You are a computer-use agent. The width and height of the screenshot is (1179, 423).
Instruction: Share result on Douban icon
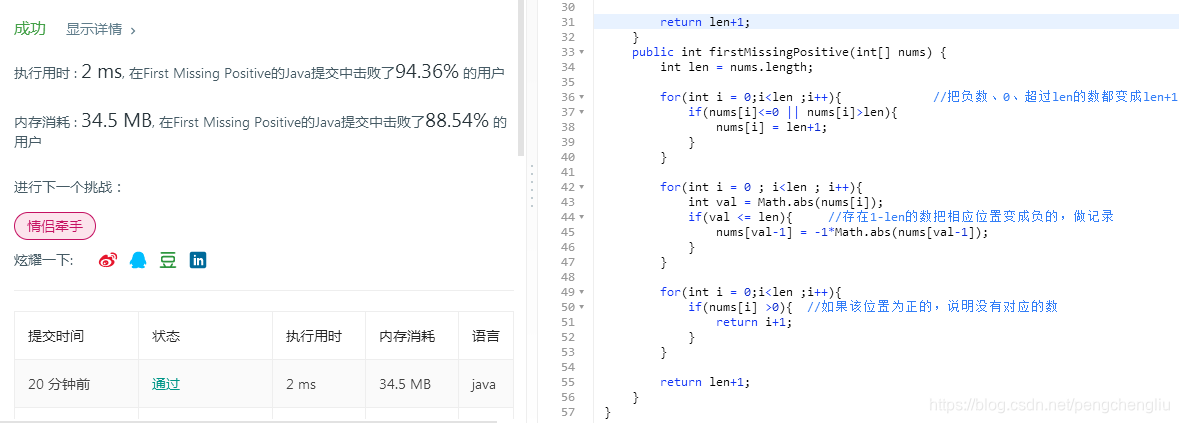pos(168,261)
